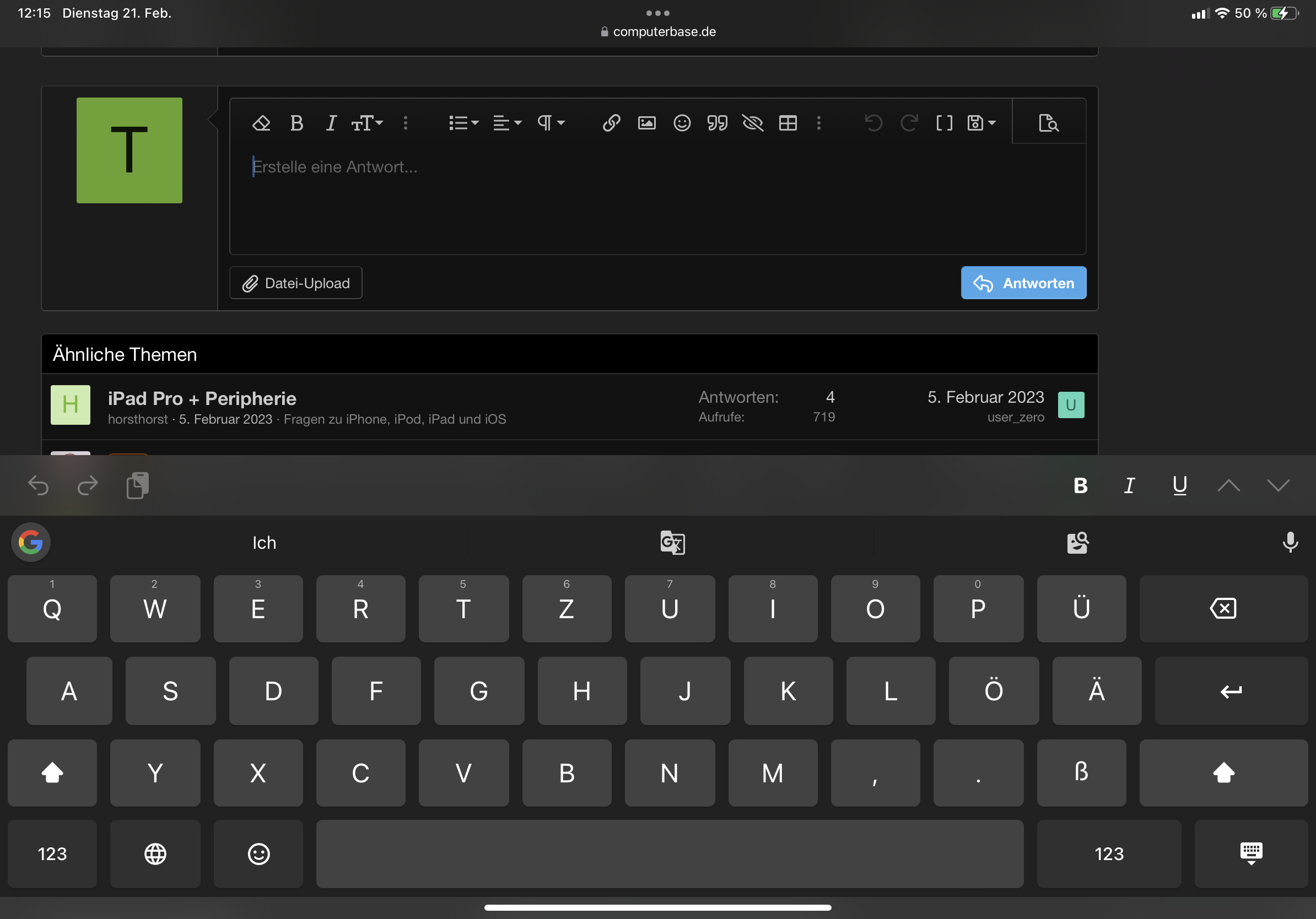Expand the list options dropdown
This screenshot has width=1316, height=919.
coord(463,123)
